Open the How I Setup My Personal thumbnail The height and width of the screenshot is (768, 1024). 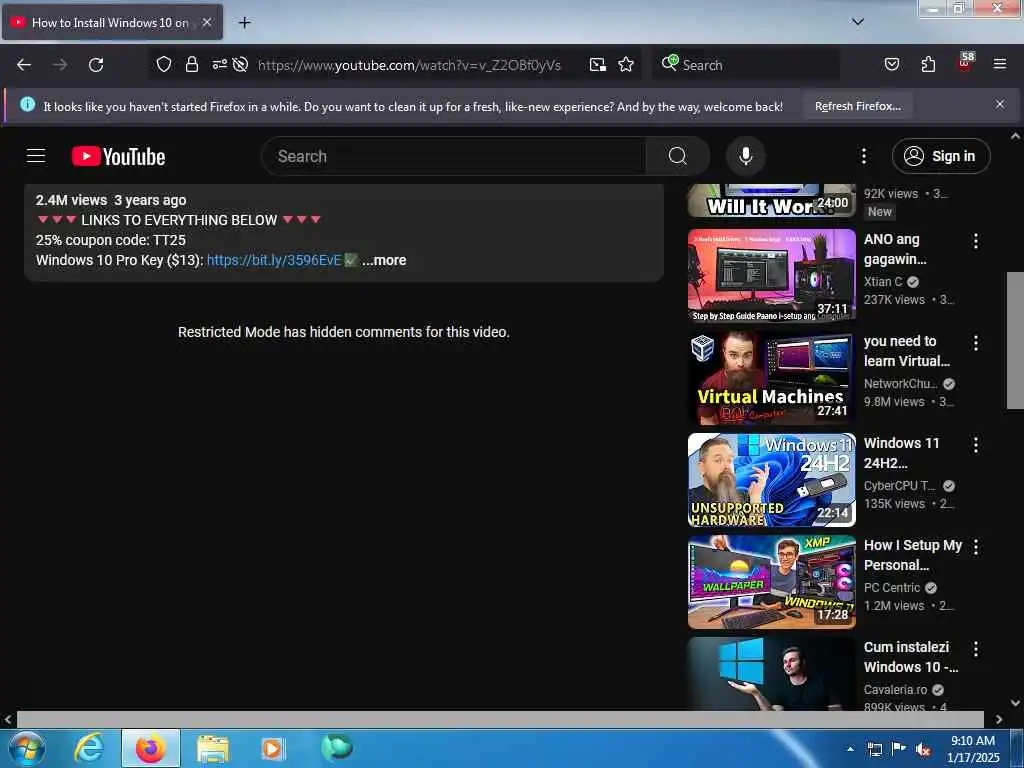(x=771, y=581)
